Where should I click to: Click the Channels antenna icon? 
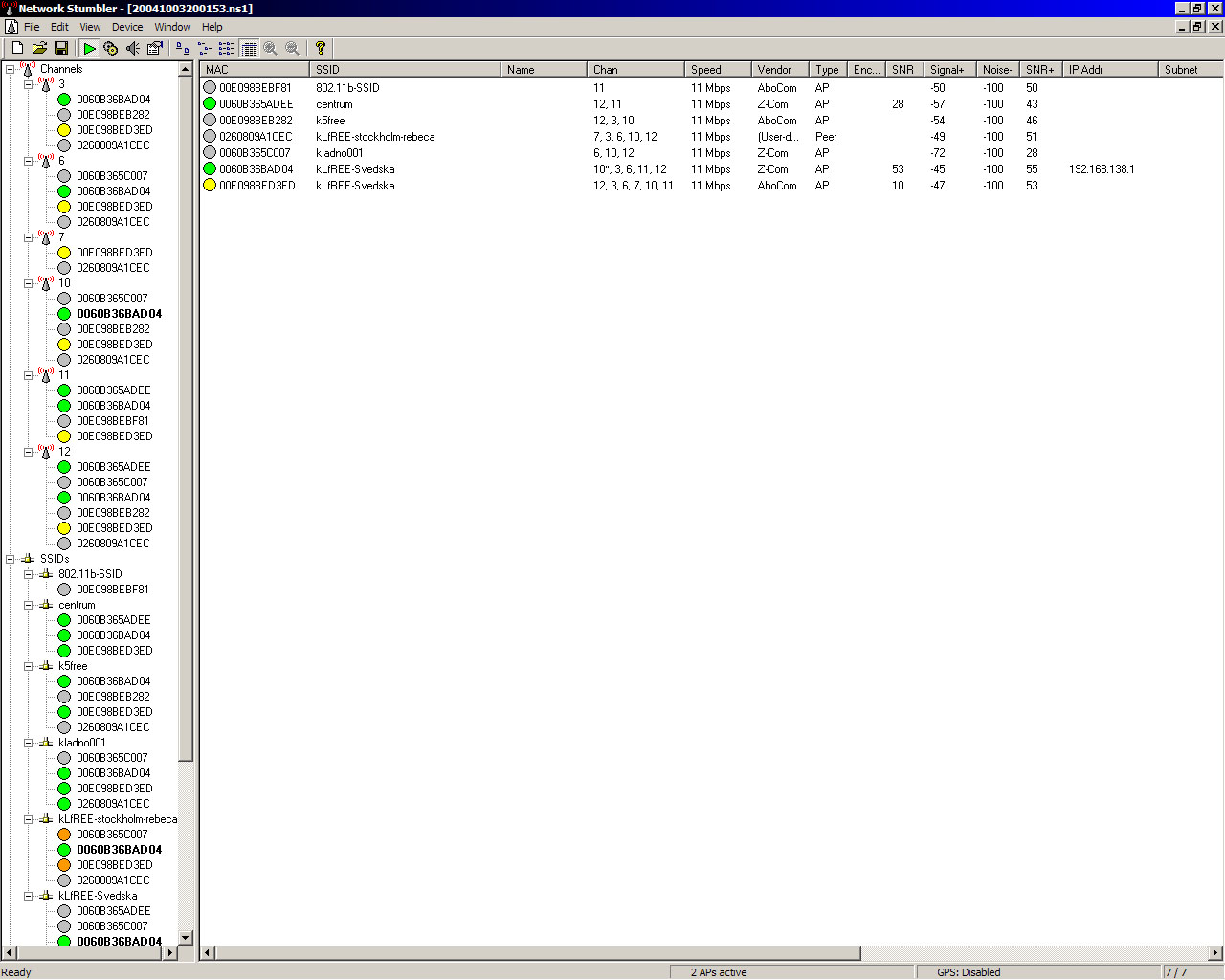coord(28,69)
